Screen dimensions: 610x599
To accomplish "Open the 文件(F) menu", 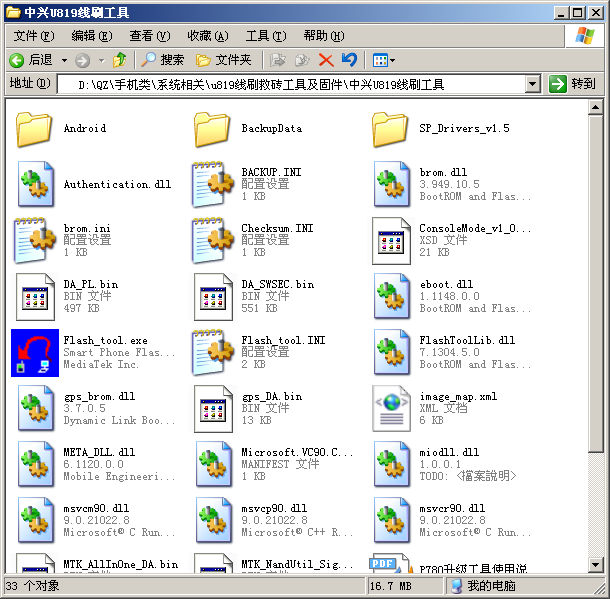I will [x=34, y=36].
